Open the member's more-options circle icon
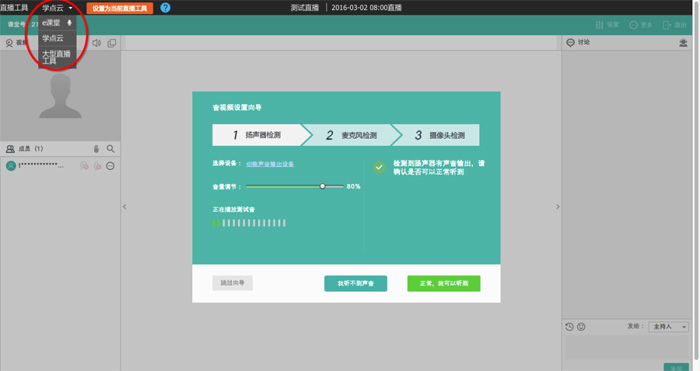Viewport: 700px width, 371px height. coord(110,166)
